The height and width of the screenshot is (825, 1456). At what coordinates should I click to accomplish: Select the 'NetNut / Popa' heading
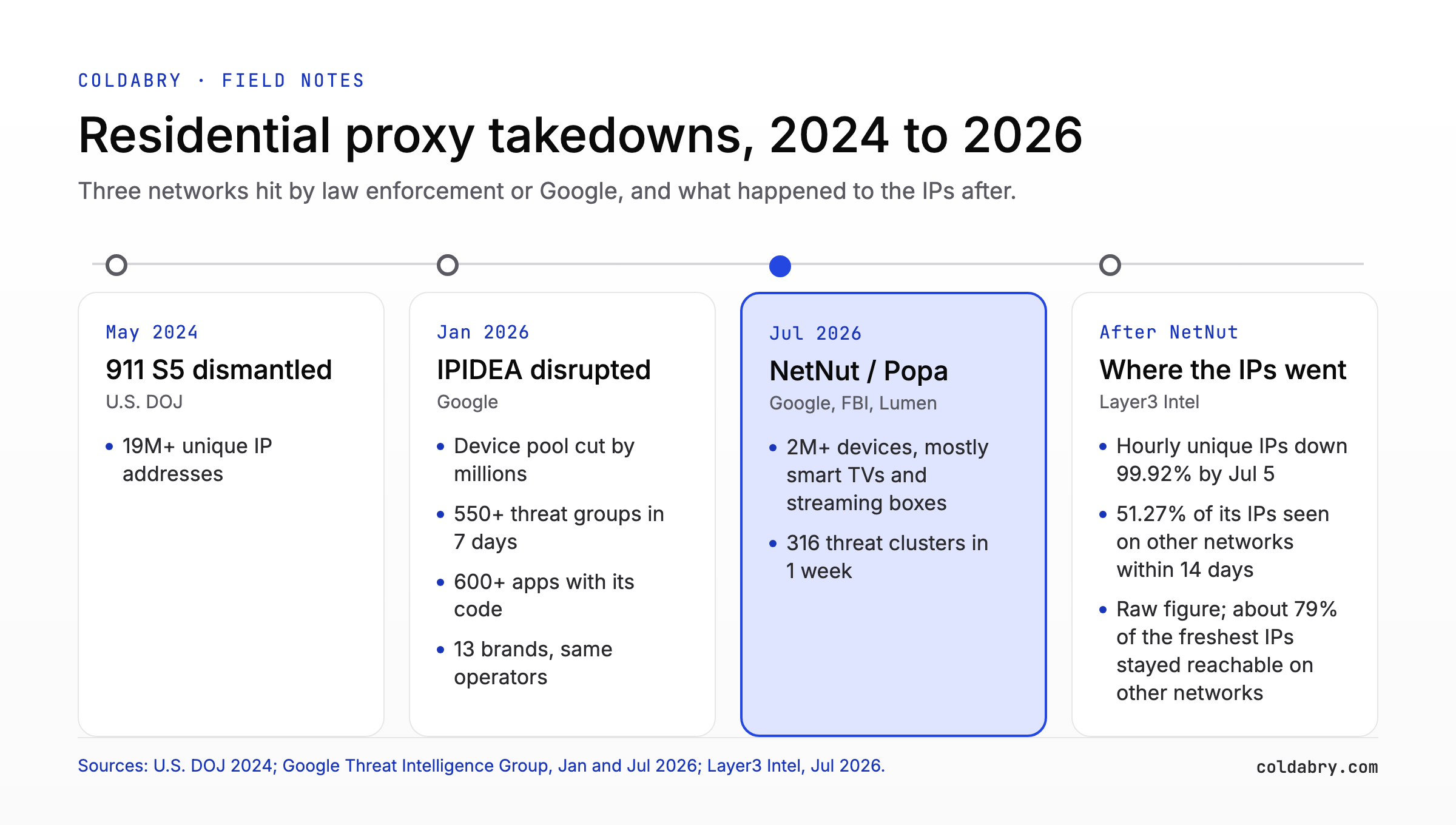click(x=858, y=371)
